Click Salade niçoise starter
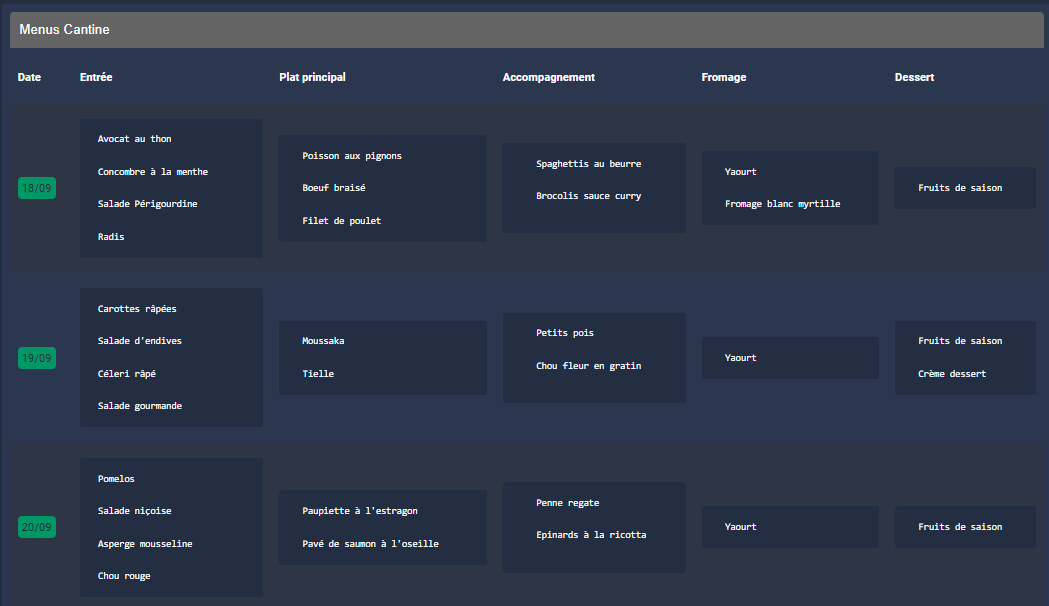1049x606 pixels. tap(134, 511)
